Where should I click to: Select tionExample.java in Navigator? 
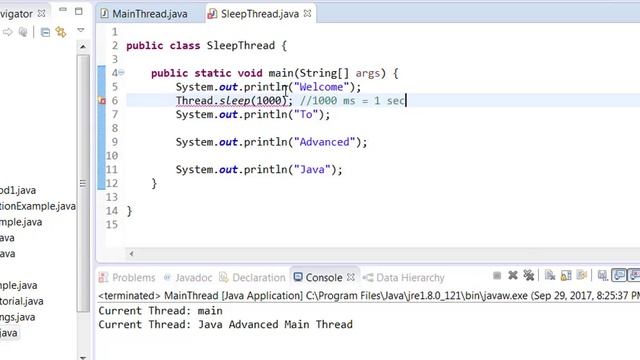pos(38,206)
